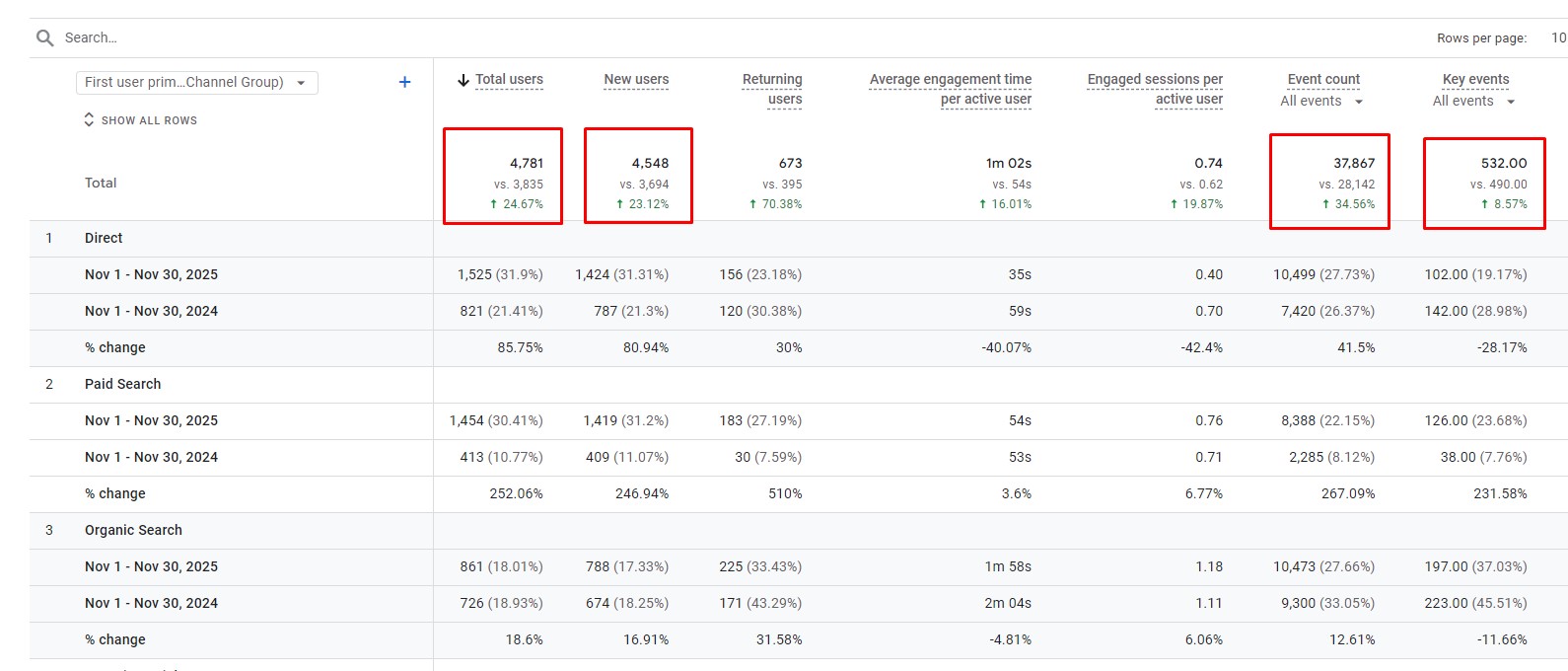
Task: Click the search magnifier icon
Action: click(44, 37)
